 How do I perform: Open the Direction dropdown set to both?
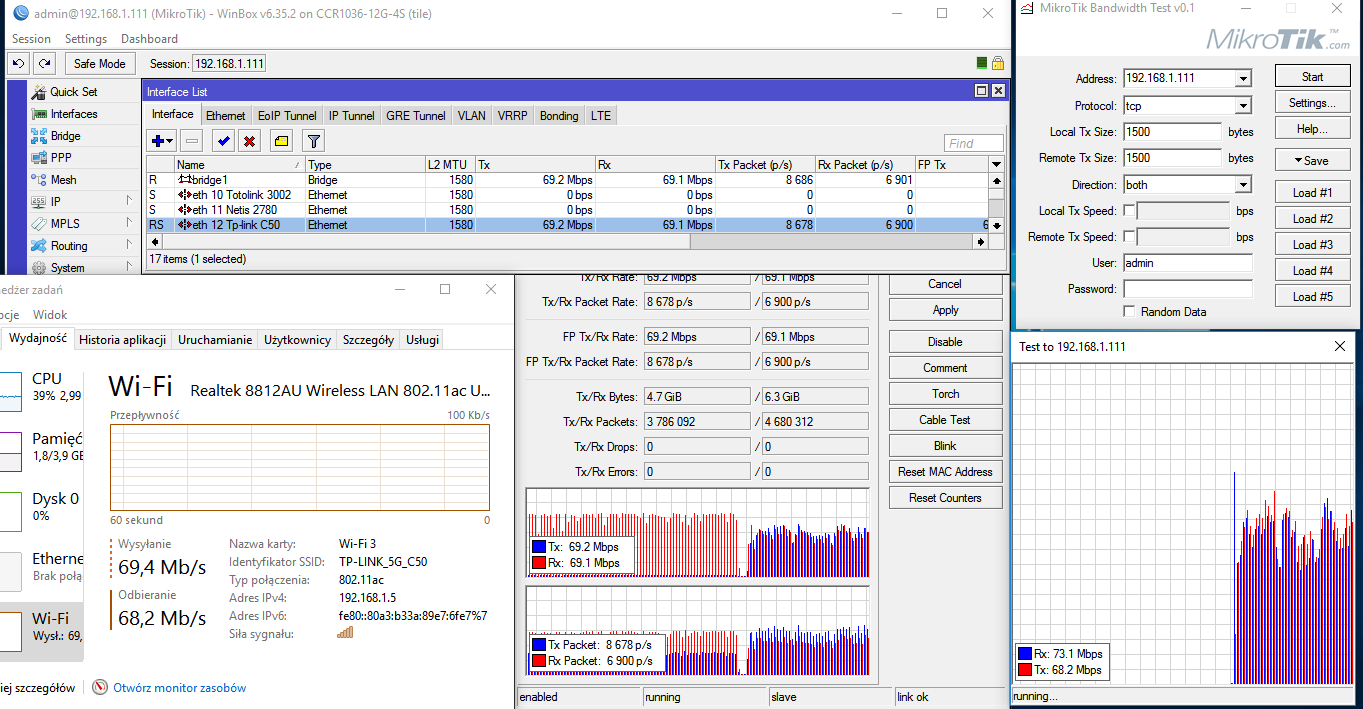click(x=1243, y=185)
